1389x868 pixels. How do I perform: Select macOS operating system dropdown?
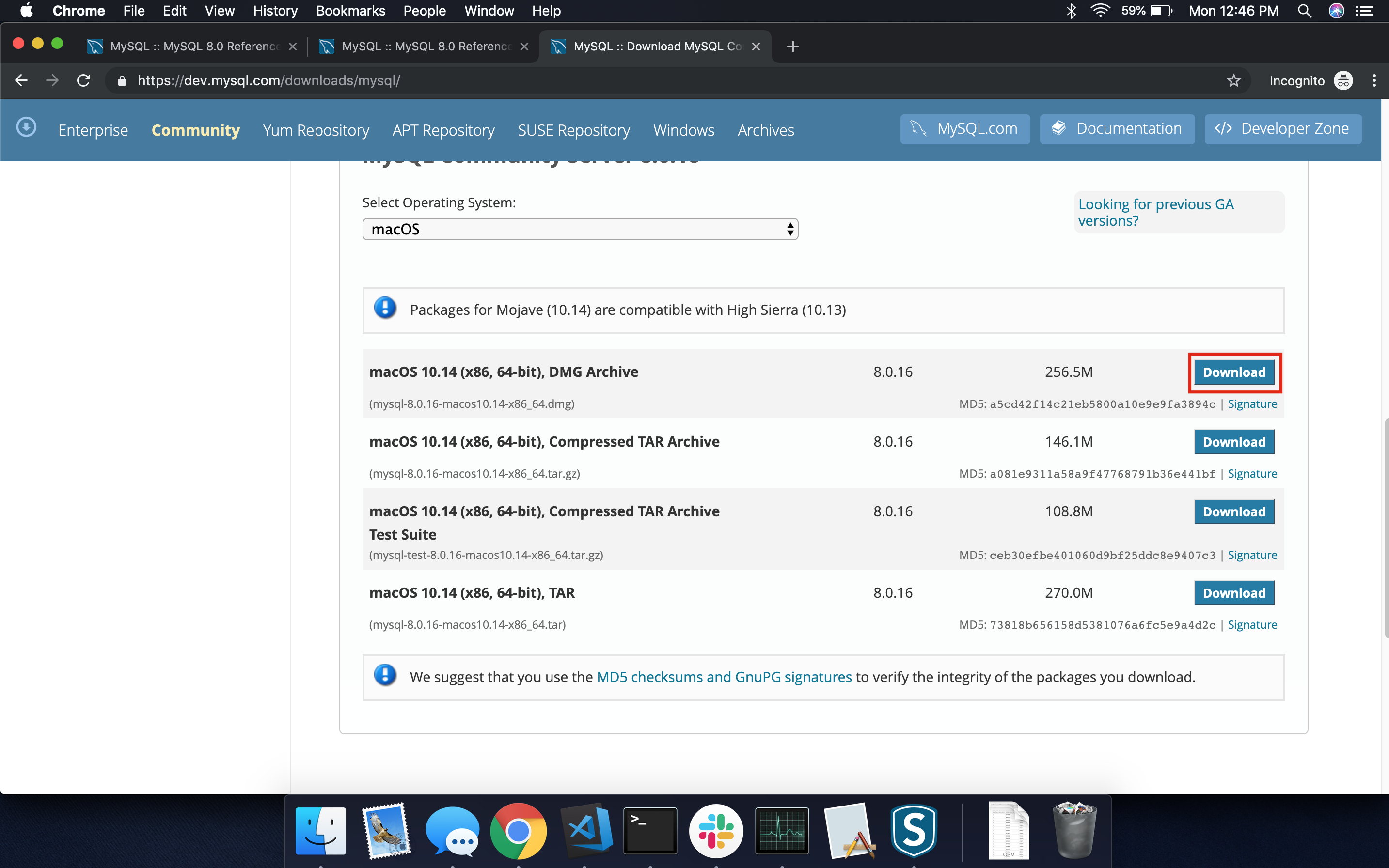point(580,229)
